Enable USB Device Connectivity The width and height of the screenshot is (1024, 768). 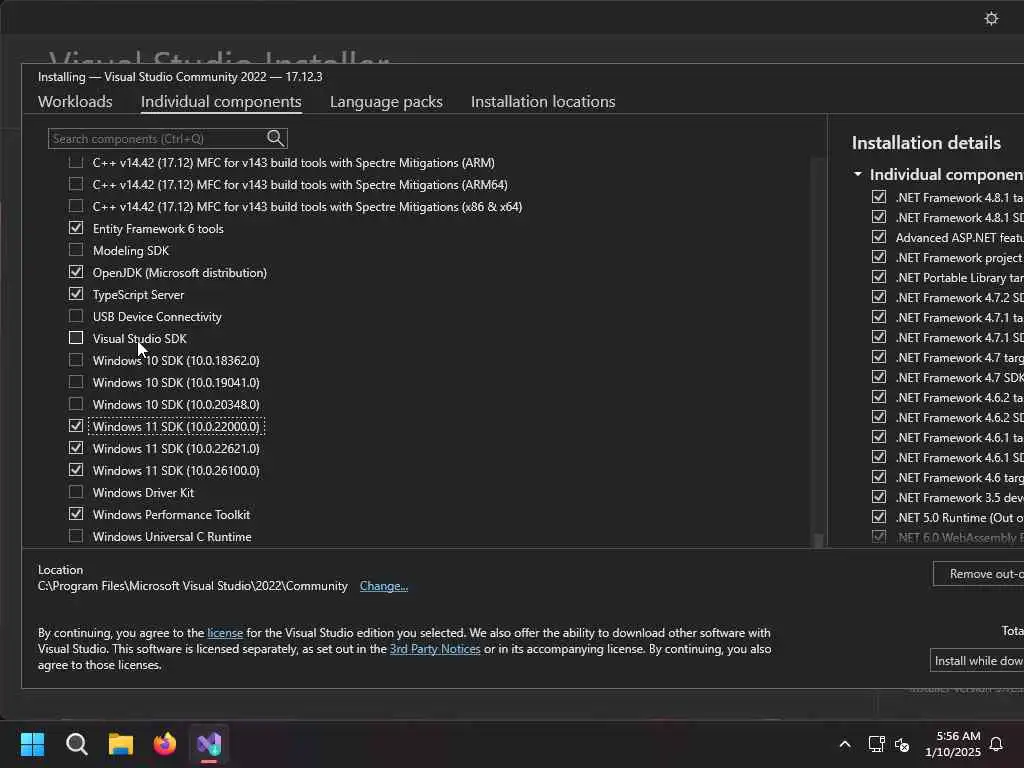click(x=76, y=316)
